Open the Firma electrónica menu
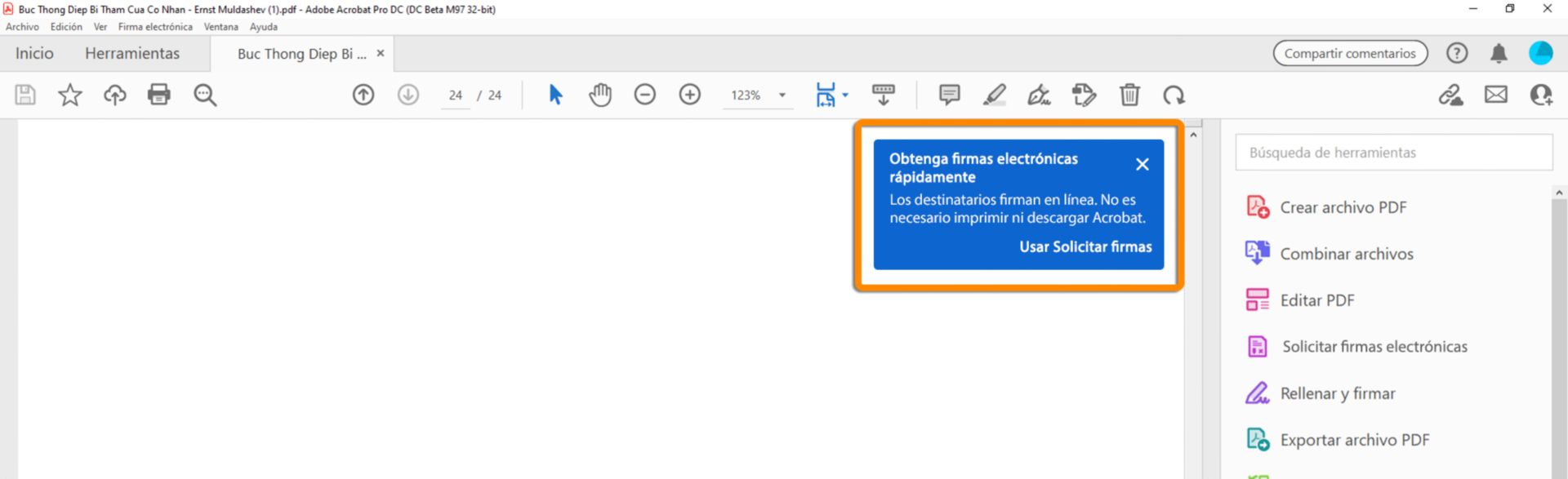 (x=155, y=27)
